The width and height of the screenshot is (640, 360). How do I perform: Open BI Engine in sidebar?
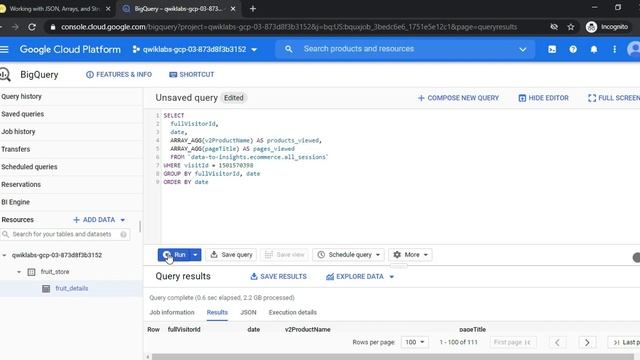16,202
